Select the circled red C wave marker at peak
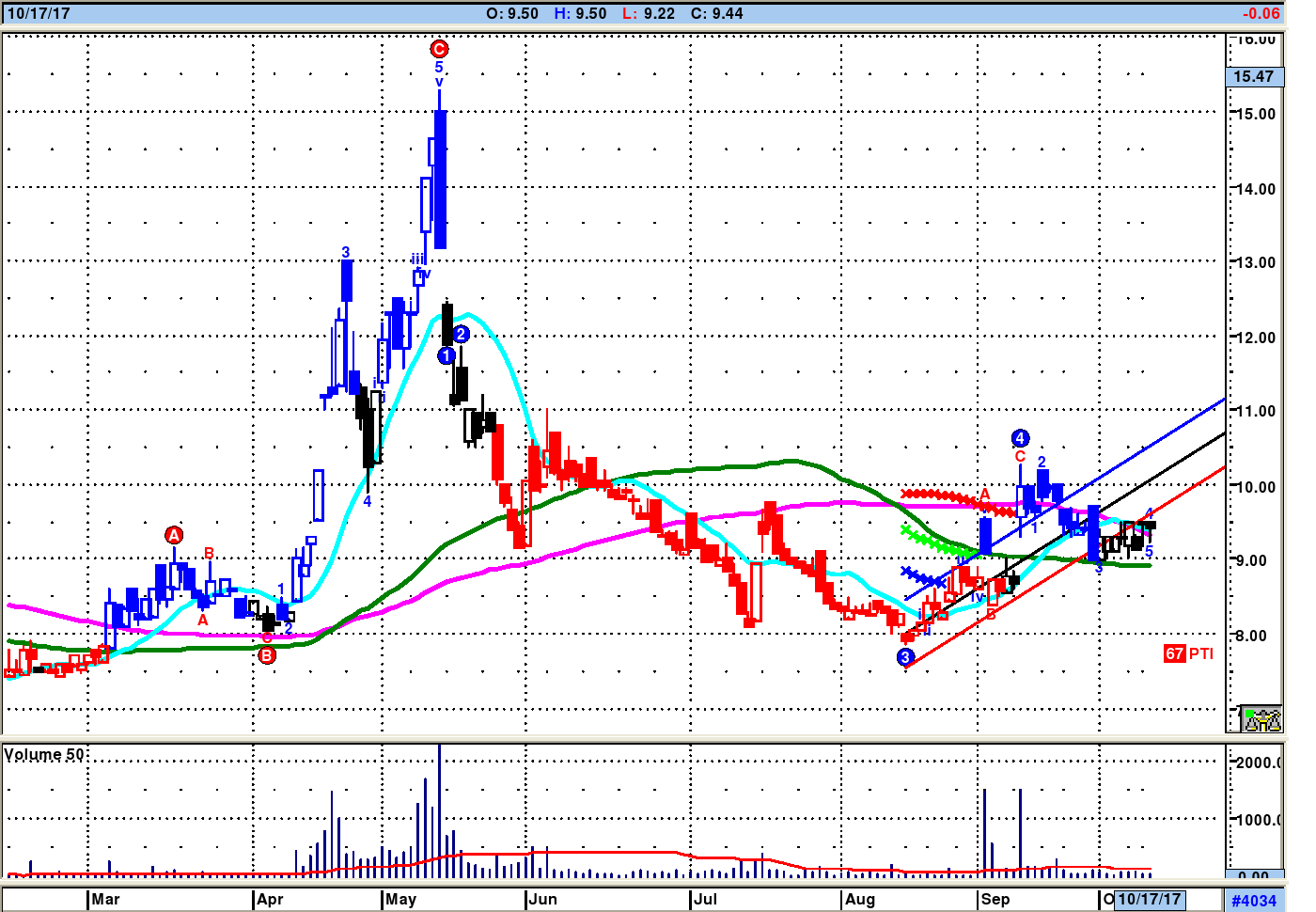The width and height of the screenshot is (1316, 912). click(439, 49)
